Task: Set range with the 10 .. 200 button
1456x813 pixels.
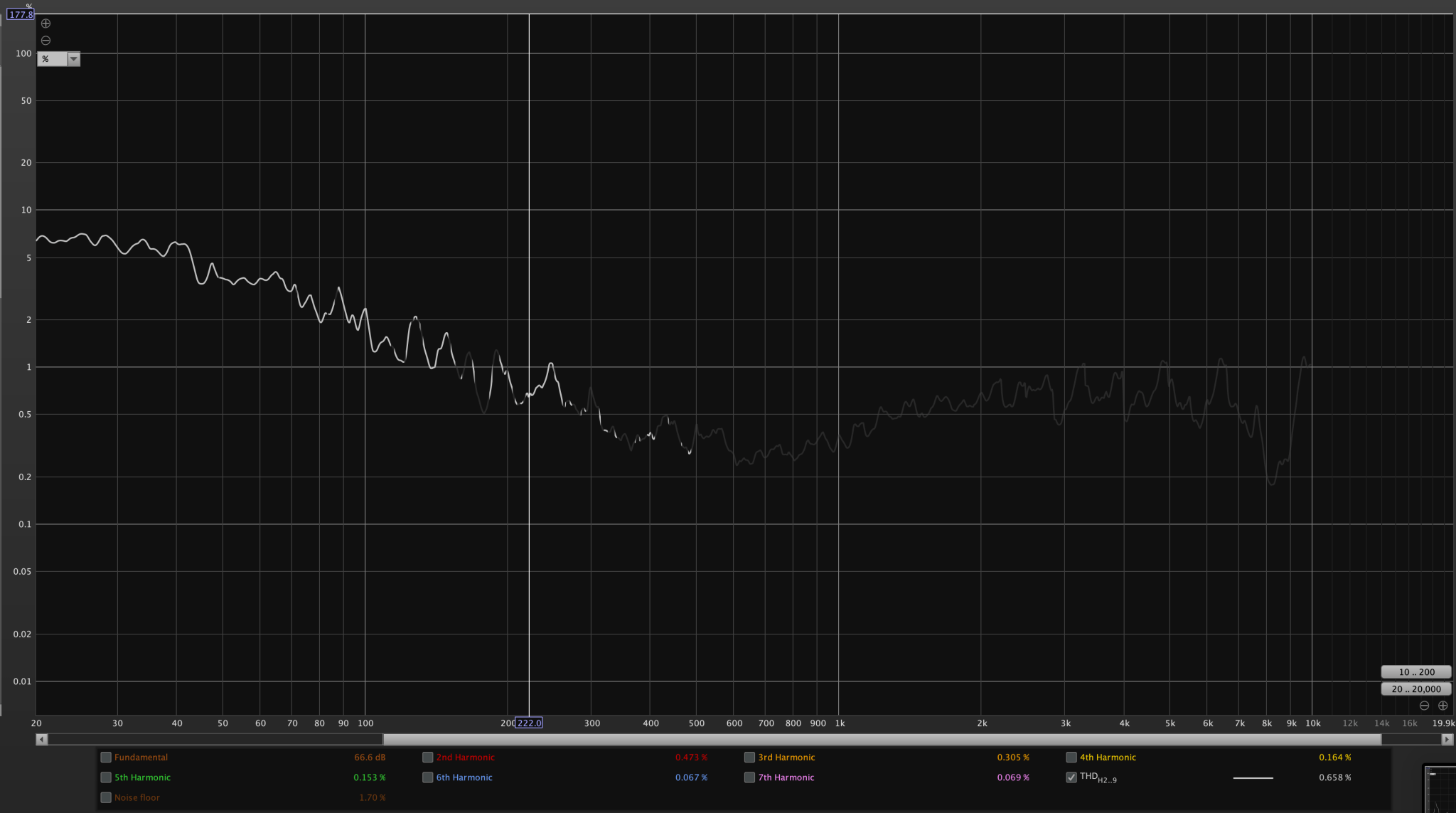Action: (1416, 672)
